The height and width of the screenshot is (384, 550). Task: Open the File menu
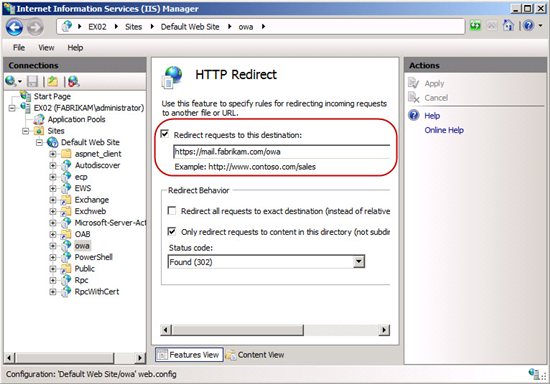19,48
